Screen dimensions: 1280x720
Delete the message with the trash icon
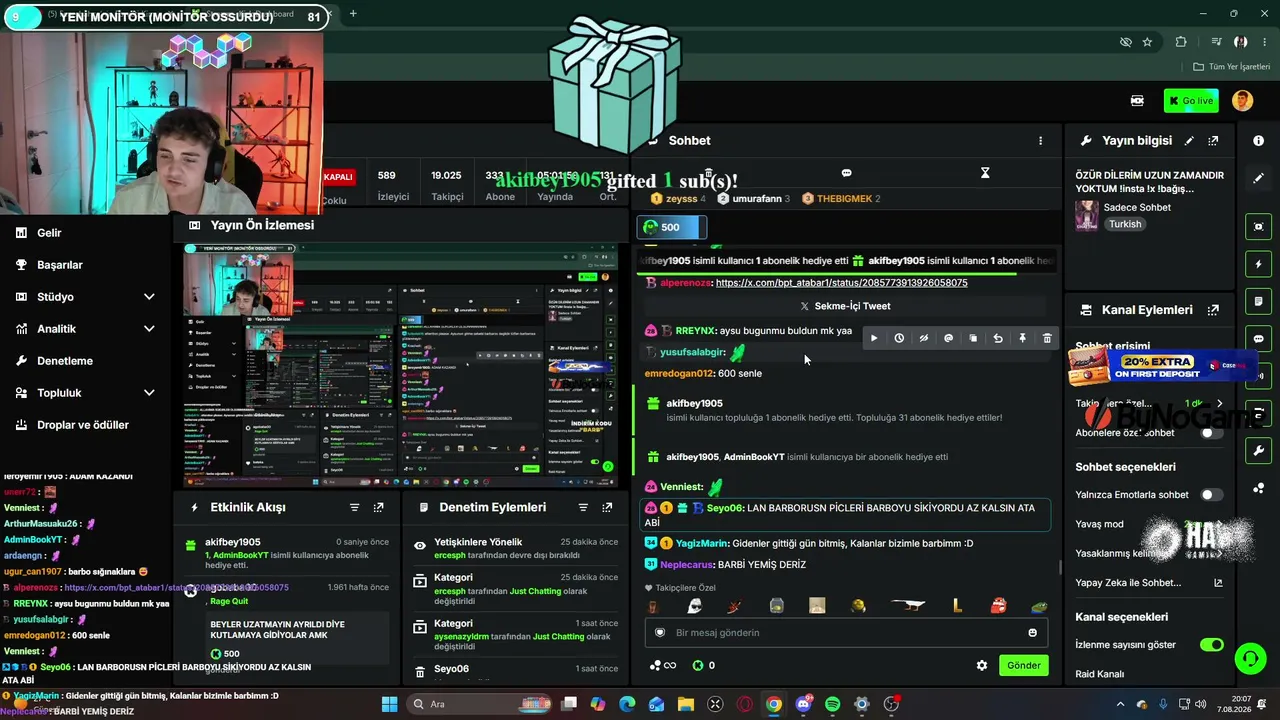point(1047,338)
